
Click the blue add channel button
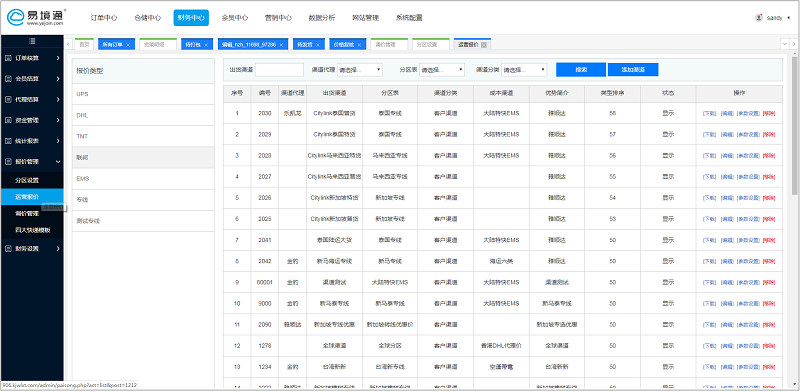coord(633,70)
